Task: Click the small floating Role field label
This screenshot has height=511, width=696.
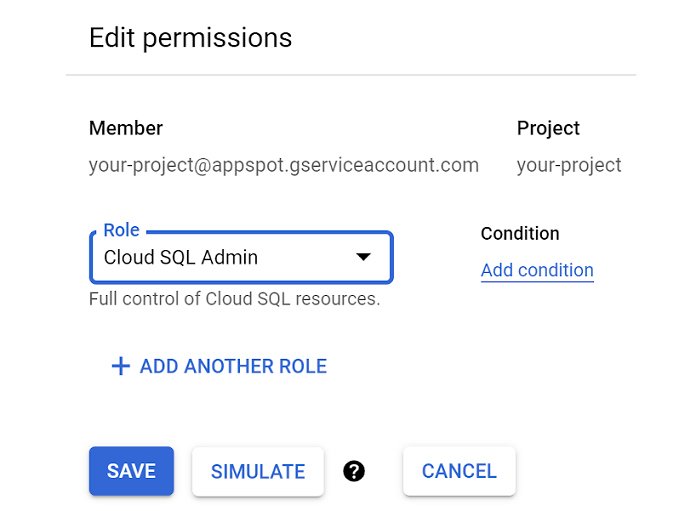Action: 121,231
